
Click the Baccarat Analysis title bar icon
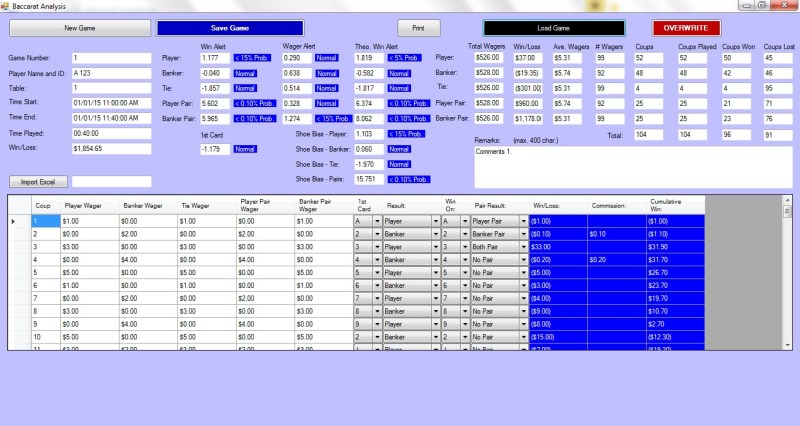(x=6, y=5)
